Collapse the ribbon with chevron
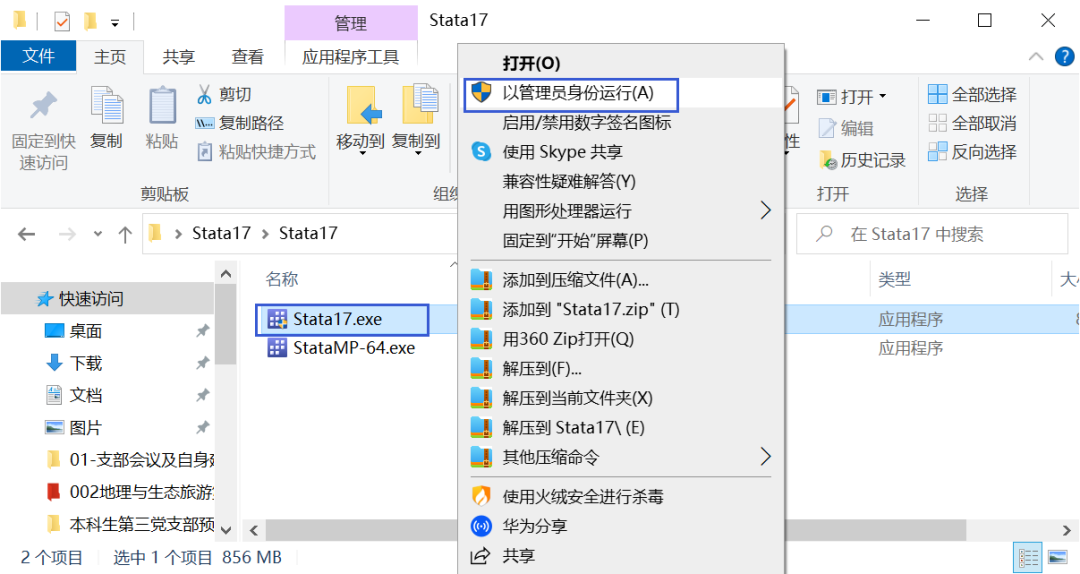 [x=1036, y=57]
